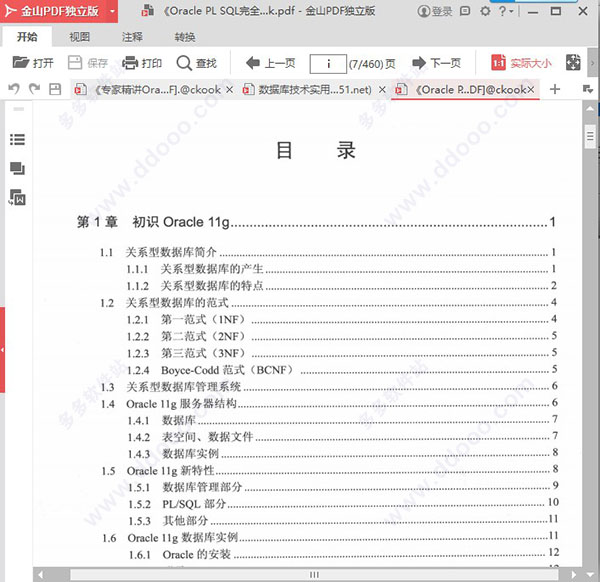Switch to the 转换 ribbon tab
The width and height of the screenshot is (600, 582).
coord(185,37)
